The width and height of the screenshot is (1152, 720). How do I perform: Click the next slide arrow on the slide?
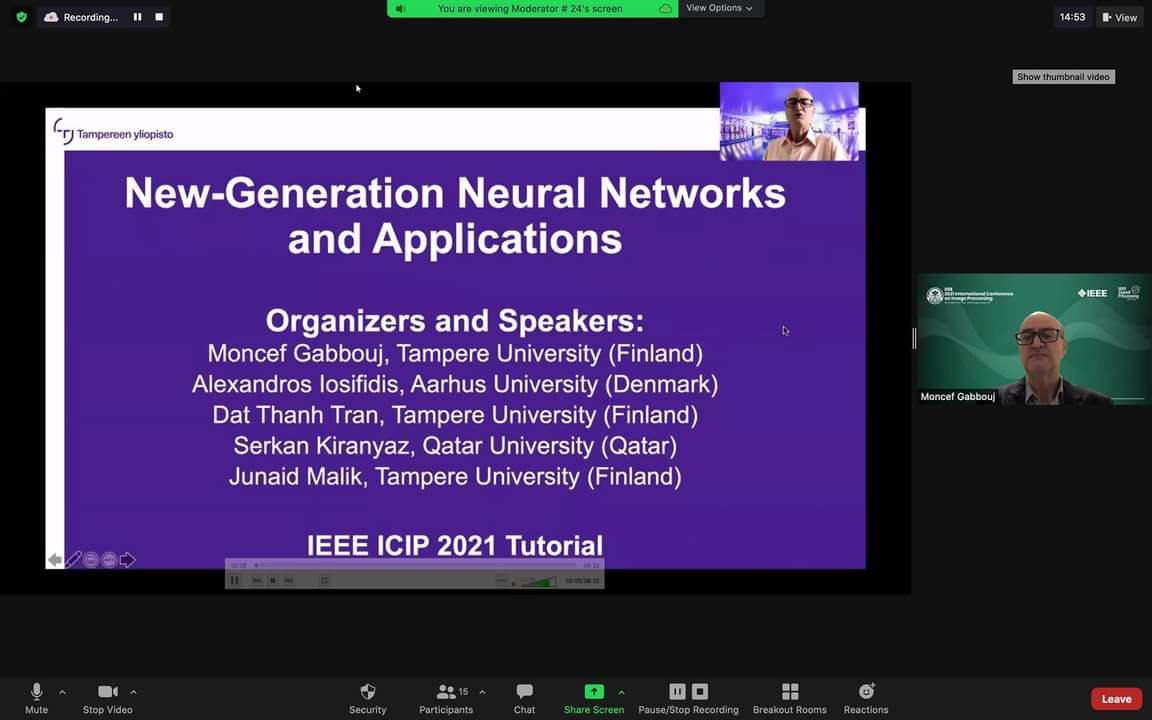tap(127, 560)
